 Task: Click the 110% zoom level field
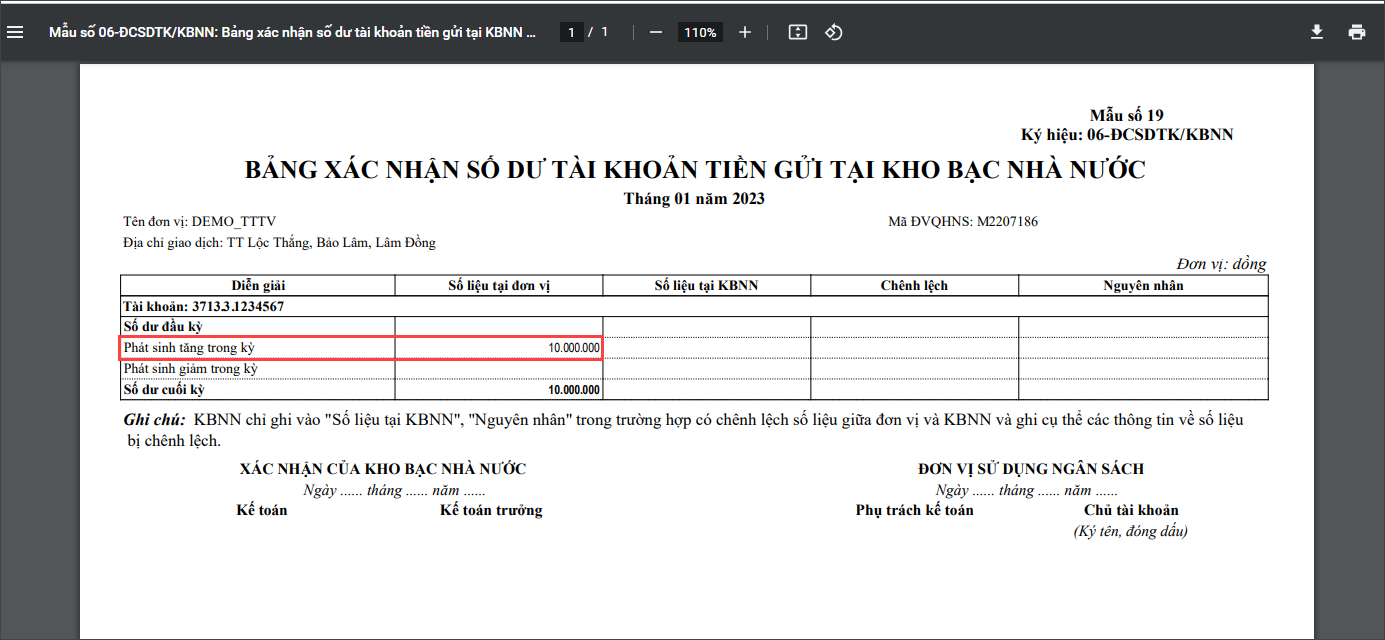[700, 32]
